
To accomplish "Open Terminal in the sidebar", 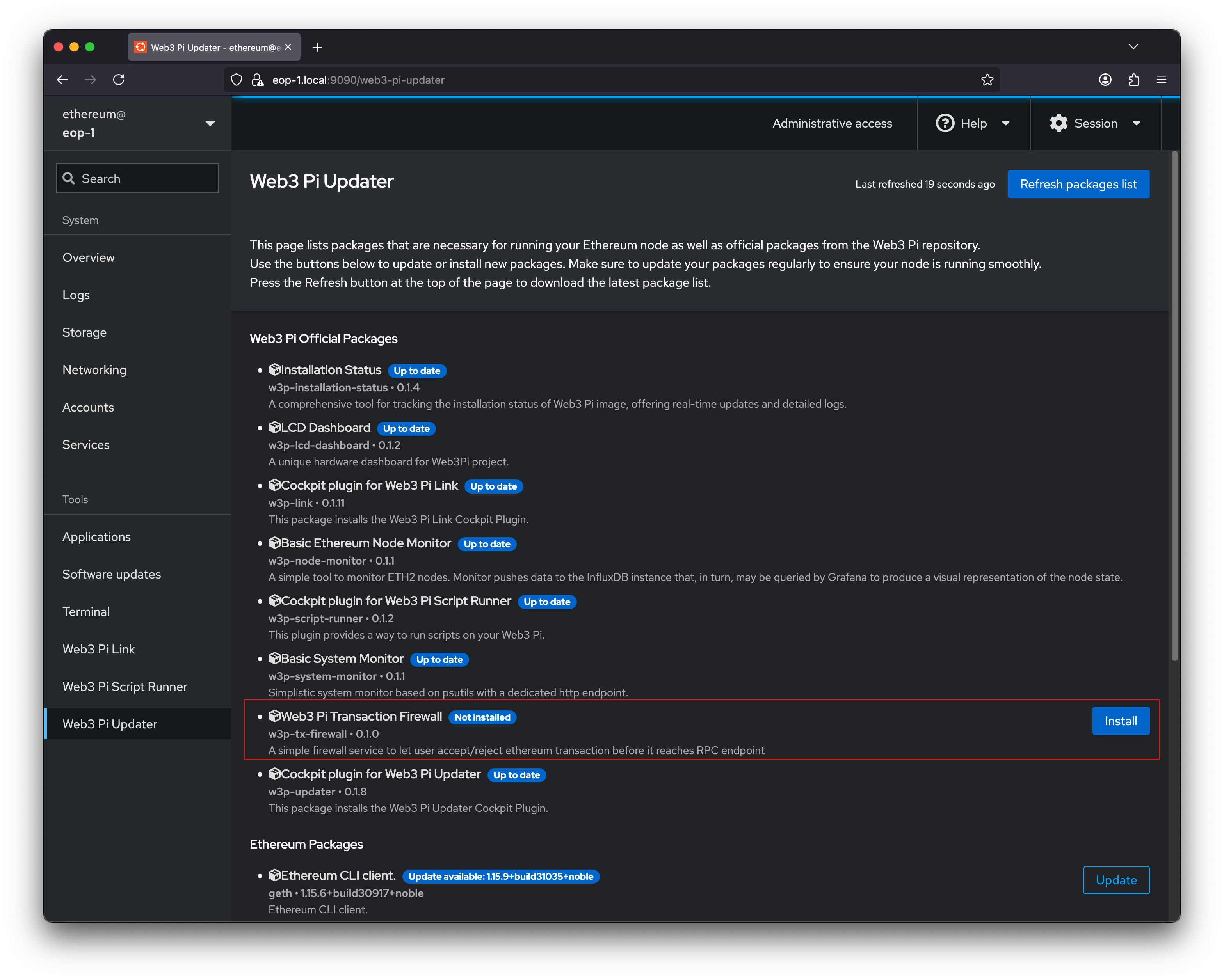I will pos(137,612).
